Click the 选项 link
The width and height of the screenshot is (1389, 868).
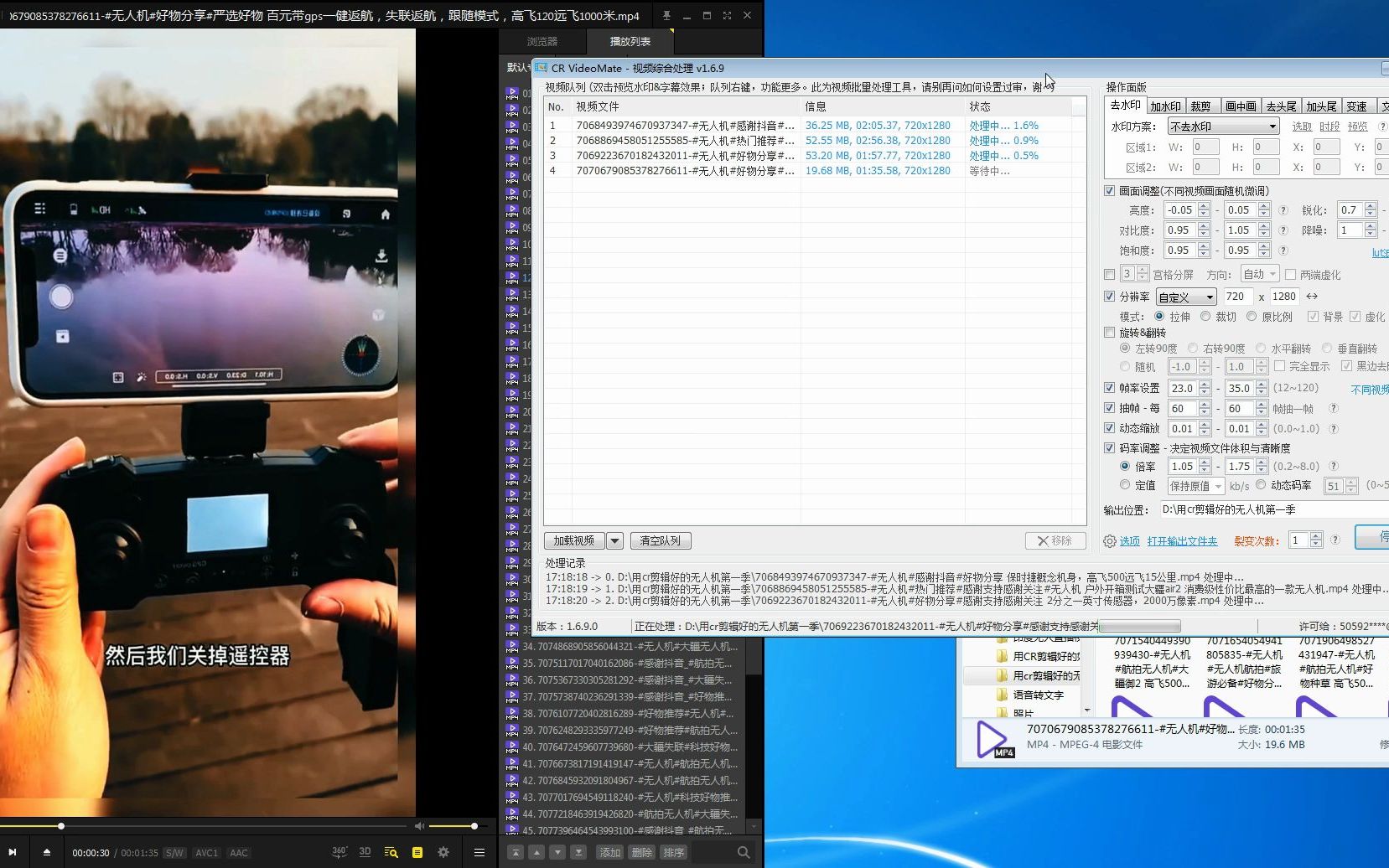1130,541
